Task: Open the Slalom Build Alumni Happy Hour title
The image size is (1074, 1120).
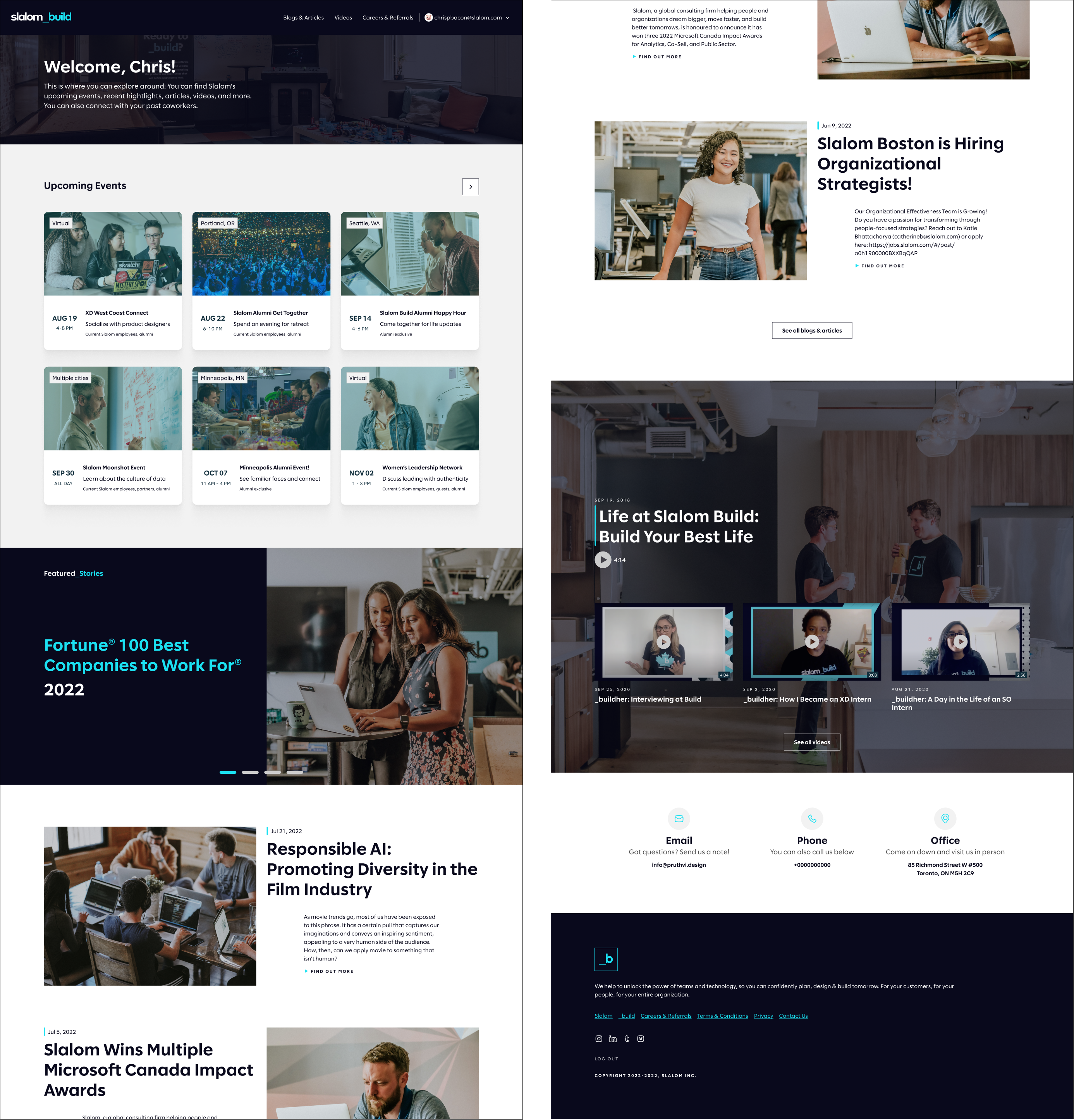Action: coord(423,313)
